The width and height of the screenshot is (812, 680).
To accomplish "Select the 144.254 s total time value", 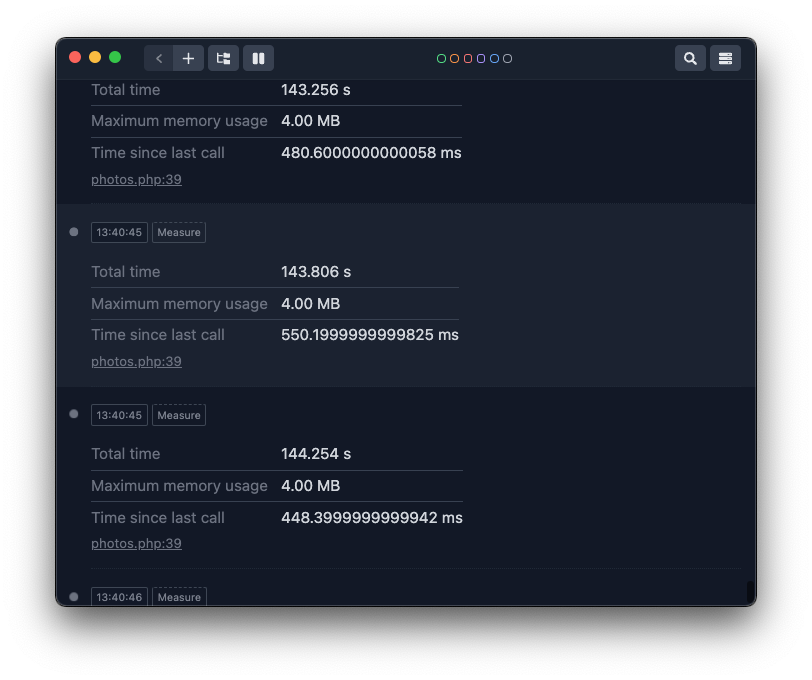I will [316, 454].
